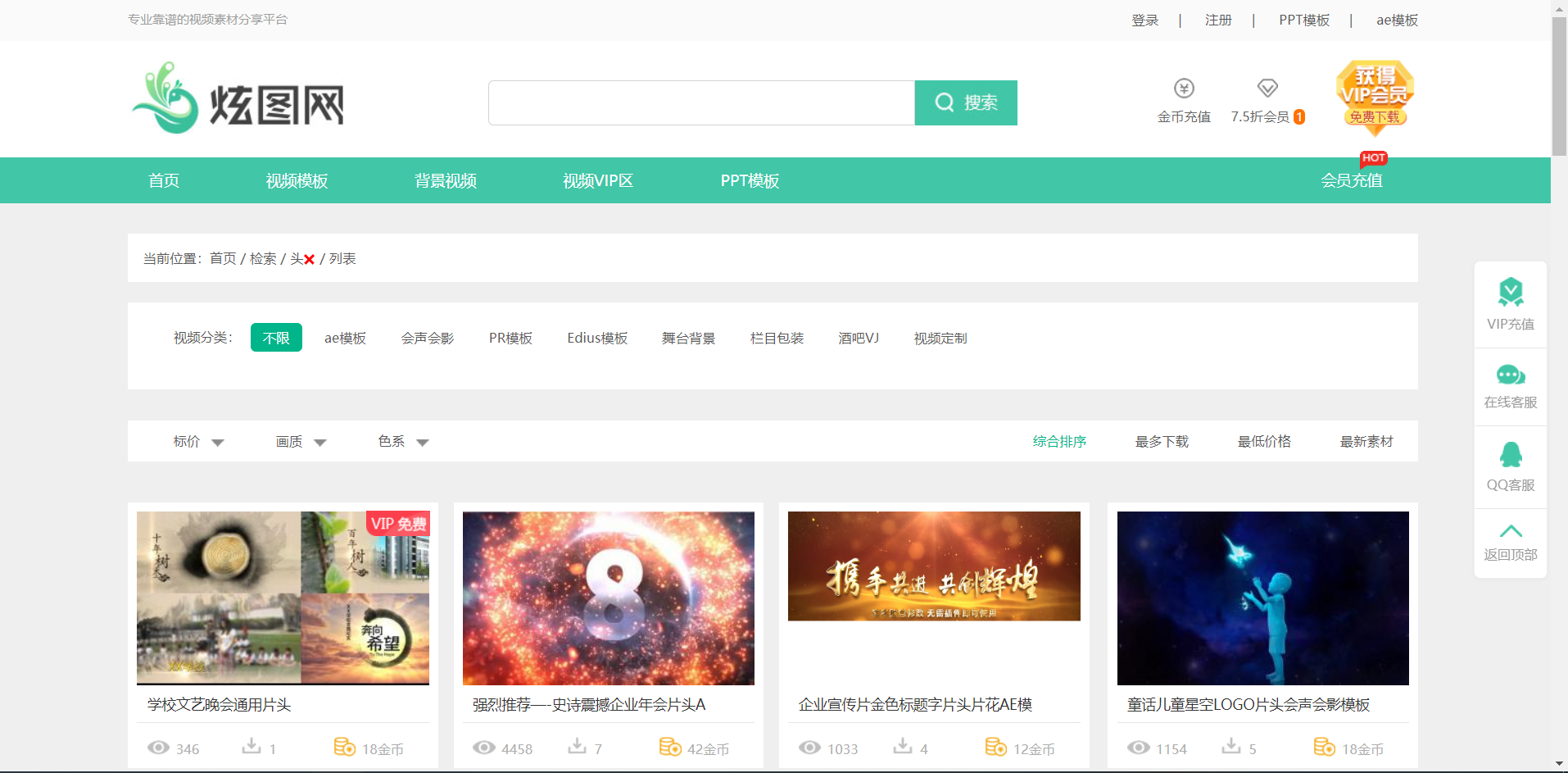Switch sorting to 最多下载
1568x773 pixels.
(1162, 441)
